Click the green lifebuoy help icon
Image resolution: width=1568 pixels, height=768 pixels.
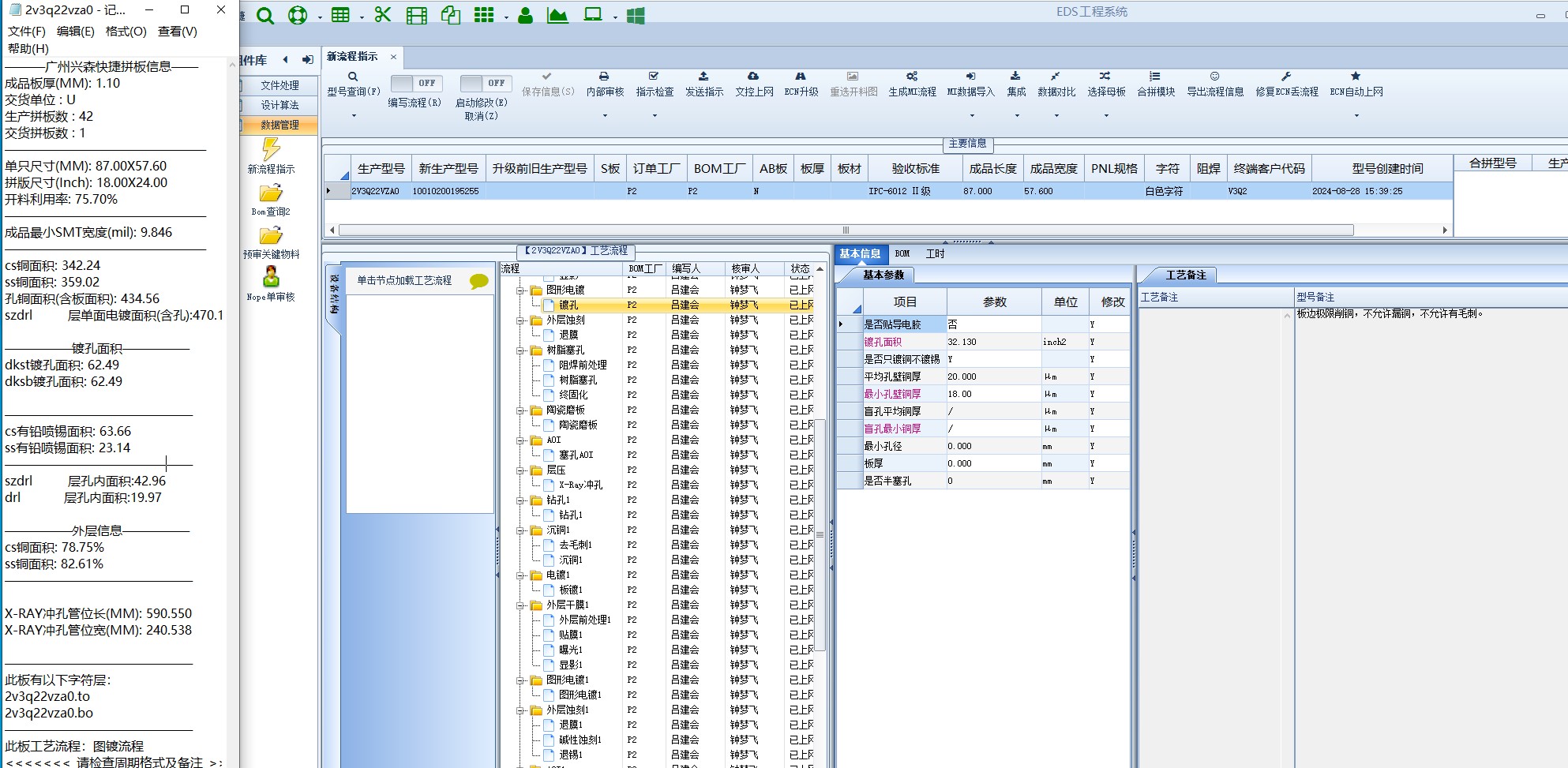pyautogui.click(x=298, y=15)
